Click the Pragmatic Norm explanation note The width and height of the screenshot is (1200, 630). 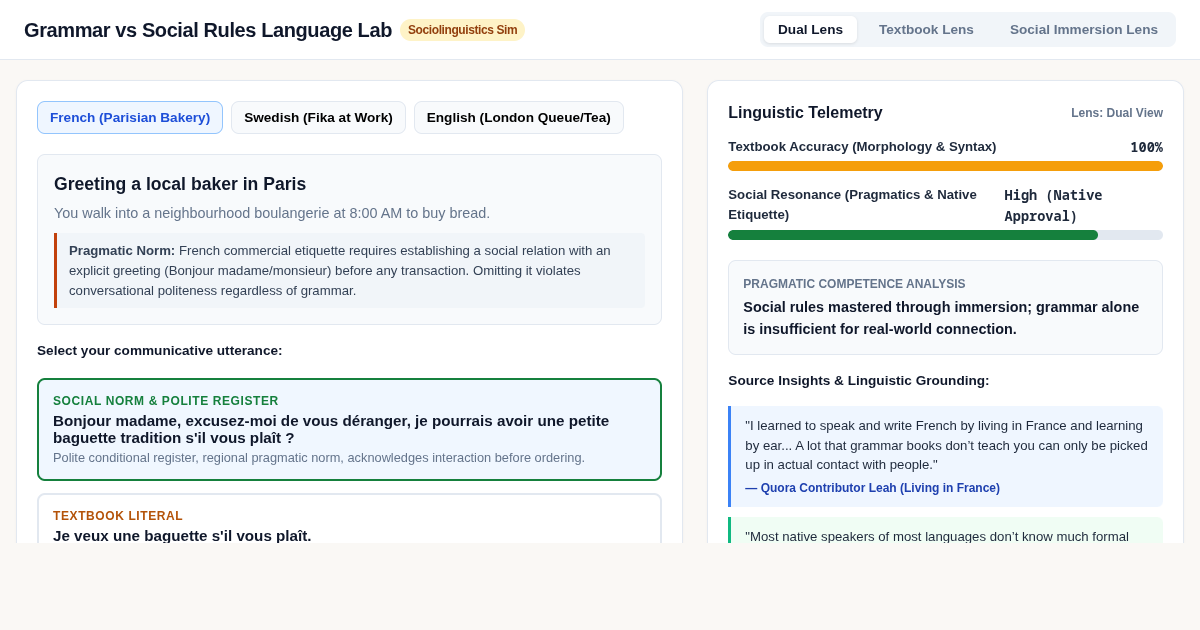350,270
